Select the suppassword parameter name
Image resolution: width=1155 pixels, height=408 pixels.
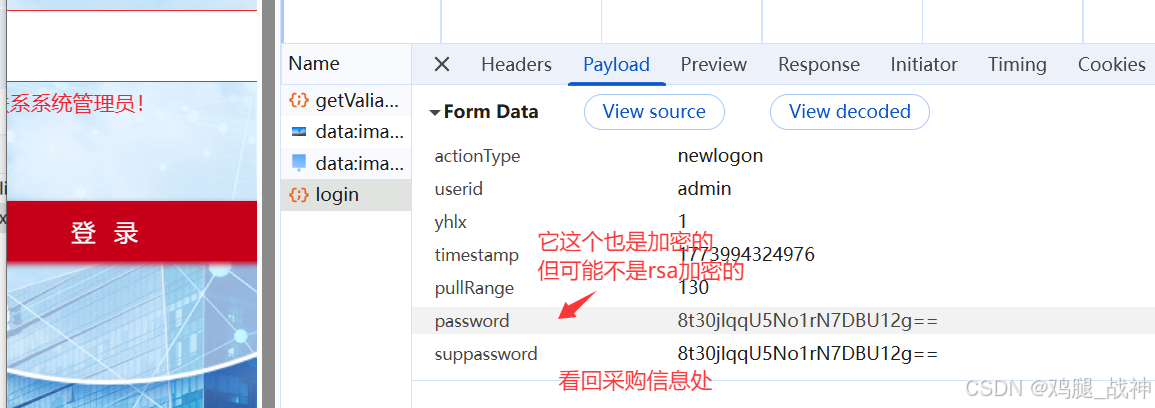[x=486, y=354]
